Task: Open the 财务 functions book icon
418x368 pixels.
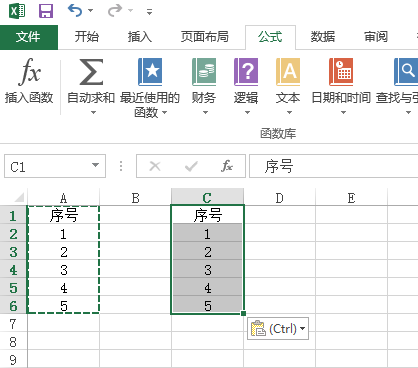Action: (204, 72)
